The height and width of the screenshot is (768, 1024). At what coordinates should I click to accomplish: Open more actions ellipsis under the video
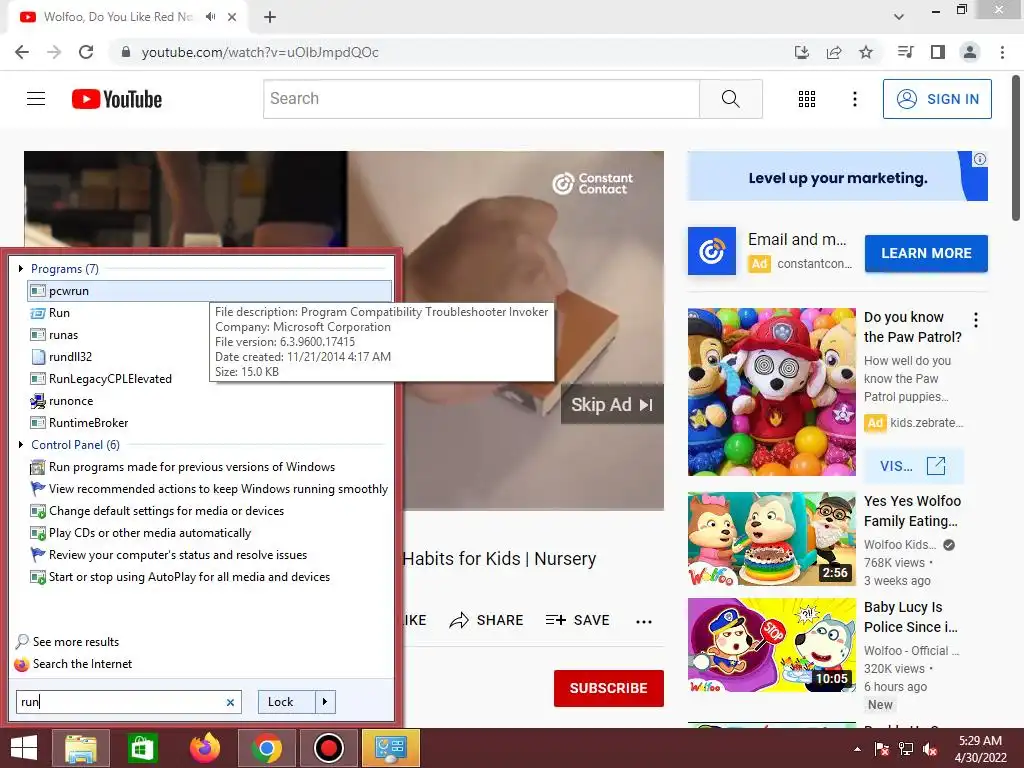coord(644,621)
